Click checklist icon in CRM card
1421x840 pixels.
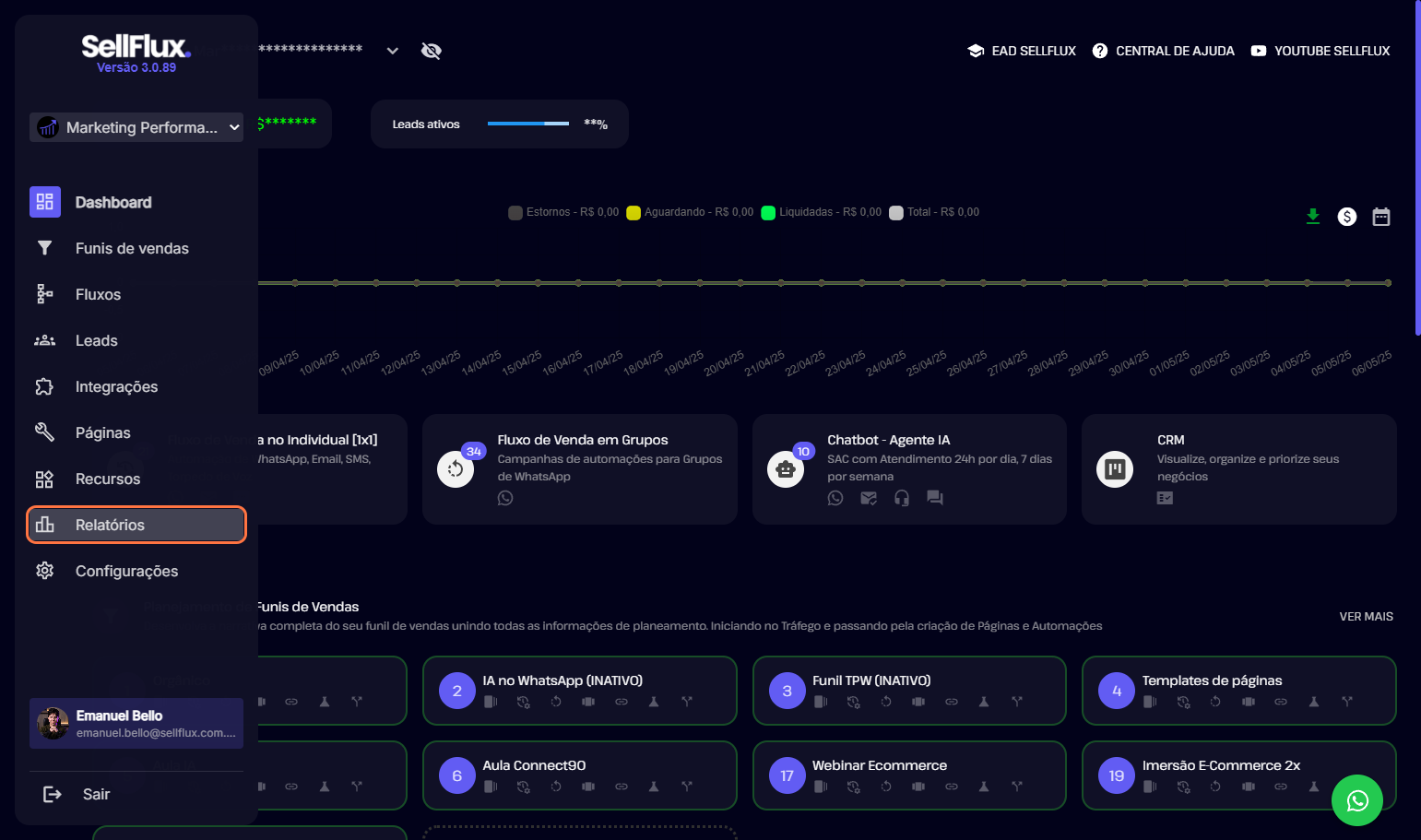point(1166,498)
